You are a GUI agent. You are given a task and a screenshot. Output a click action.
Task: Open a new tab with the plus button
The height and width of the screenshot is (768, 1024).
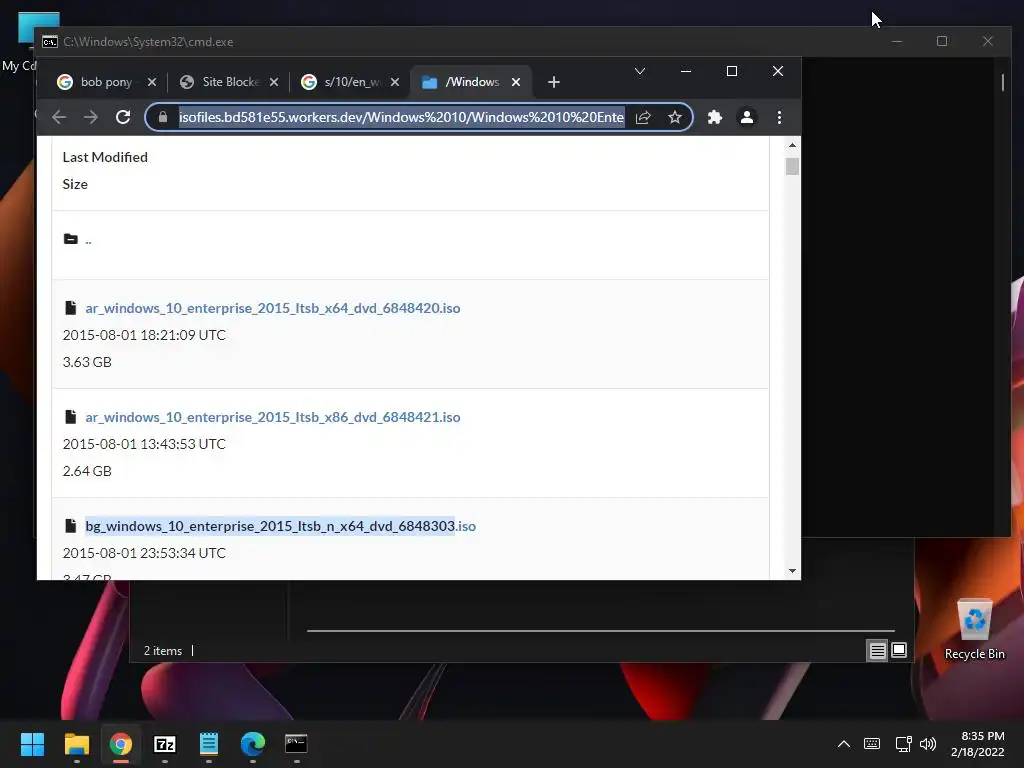[554, 82]
